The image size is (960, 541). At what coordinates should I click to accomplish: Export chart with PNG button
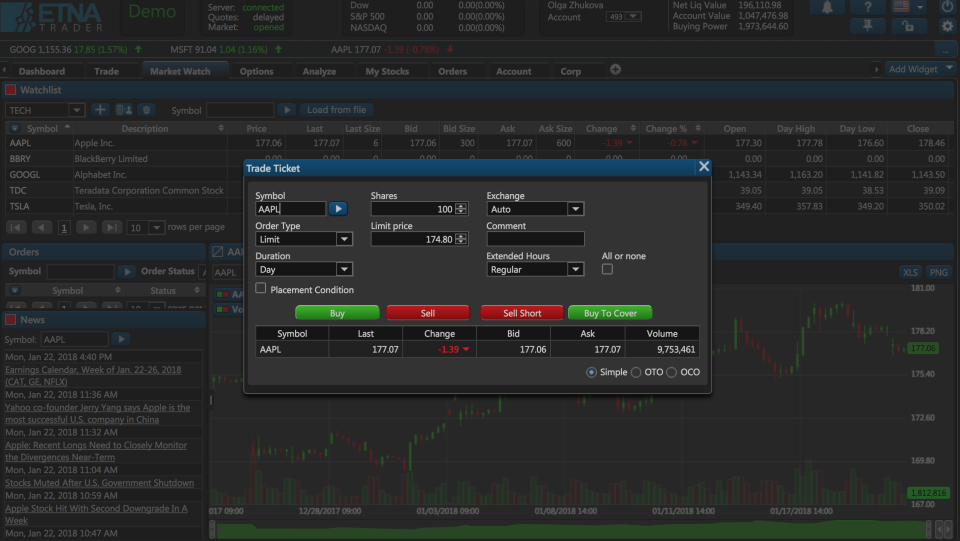pos(939,272)
